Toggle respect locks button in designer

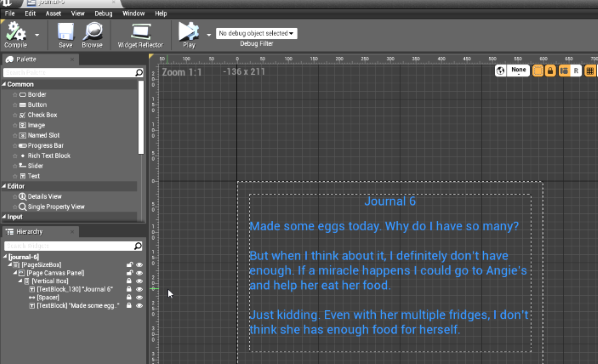point(550,71)
